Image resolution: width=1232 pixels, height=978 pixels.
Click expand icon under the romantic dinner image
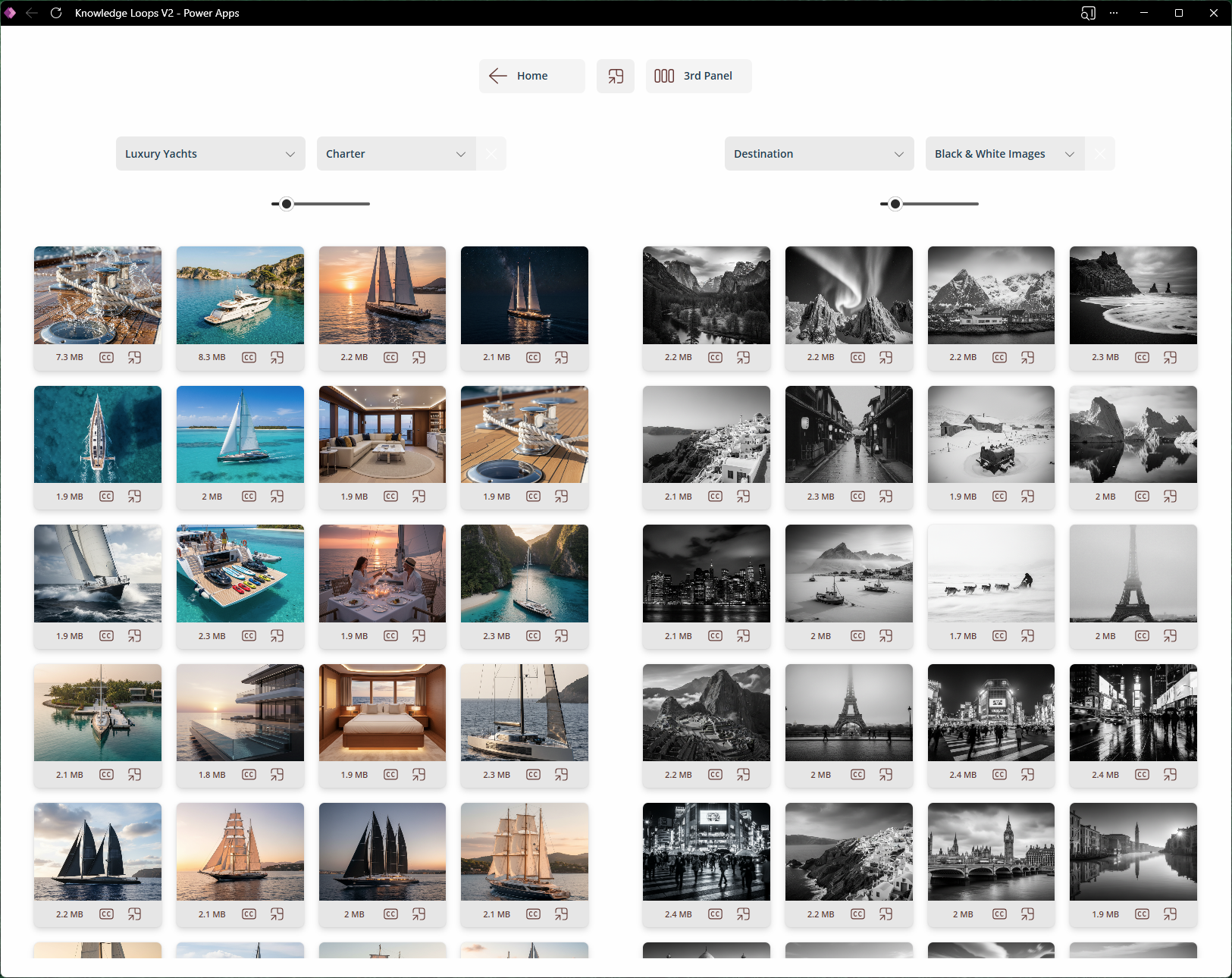pyautogui.click(x=419, y=636)
